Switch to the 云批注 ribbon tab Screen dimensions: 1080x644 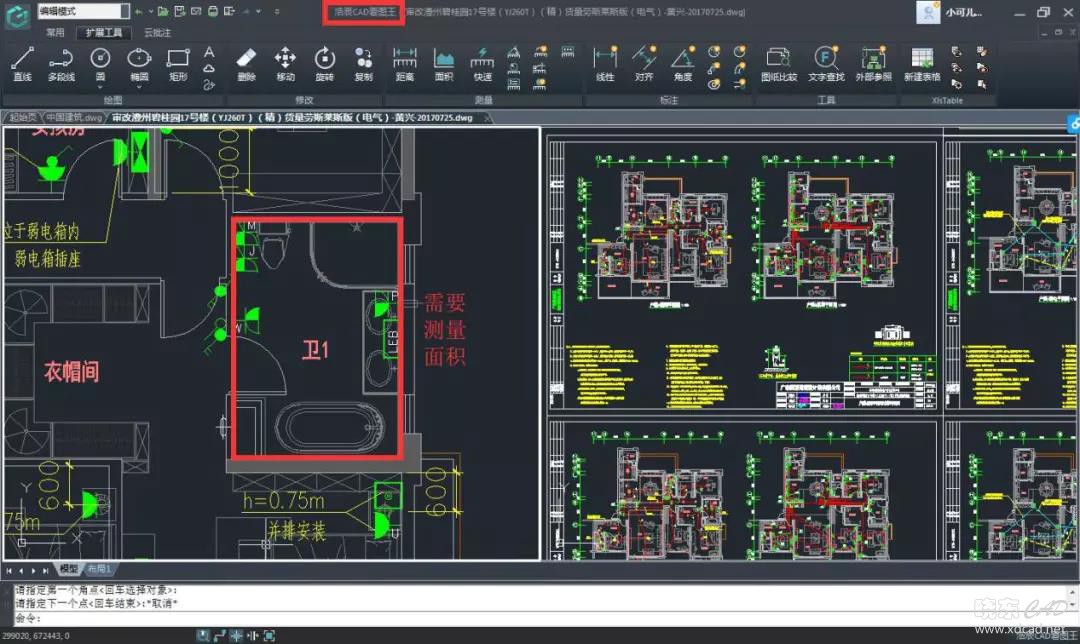[157, 32]
